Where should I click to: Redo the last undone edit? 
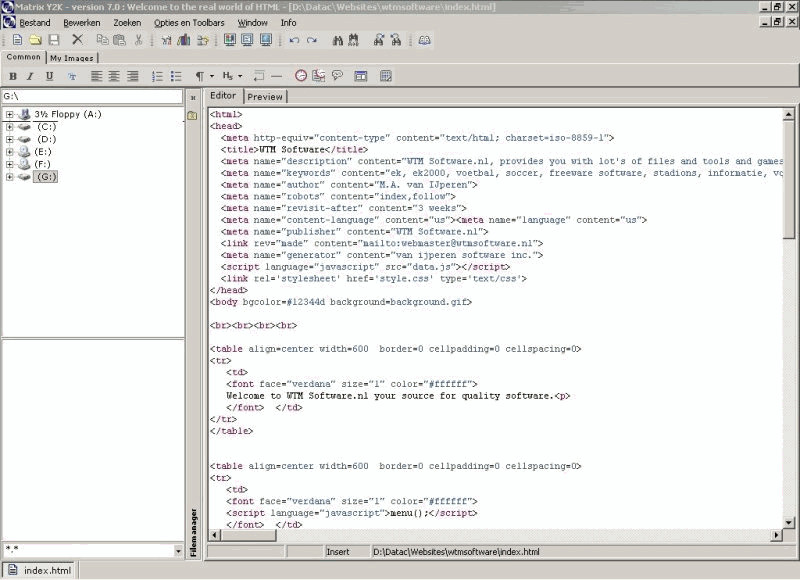click(x=312, y=40)
